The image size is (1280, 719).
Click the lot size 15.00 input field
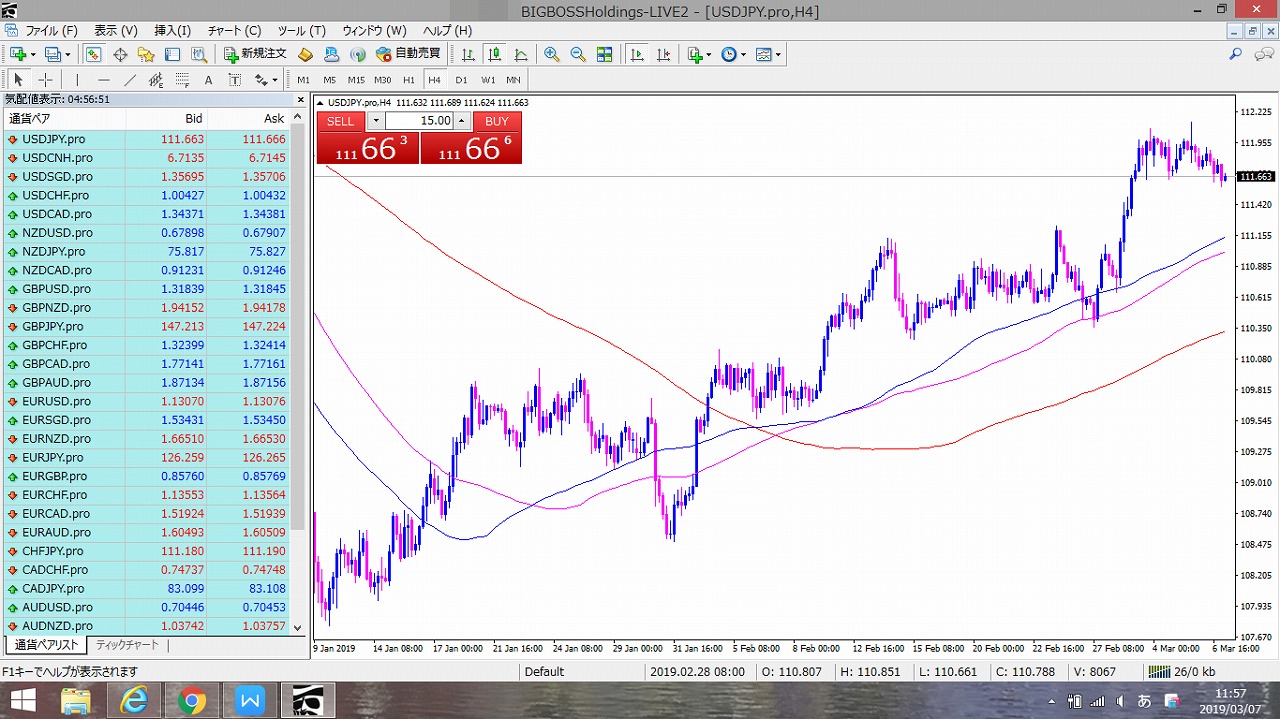pos(419,121)
